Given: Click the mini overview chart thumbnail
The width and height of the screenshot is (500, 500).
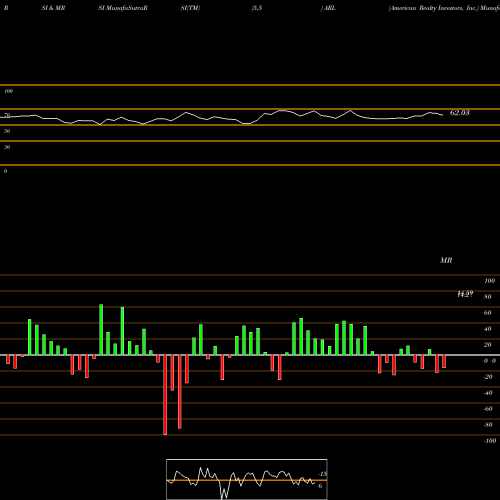Looking at the screenshot, I should [x=247, y=479].
